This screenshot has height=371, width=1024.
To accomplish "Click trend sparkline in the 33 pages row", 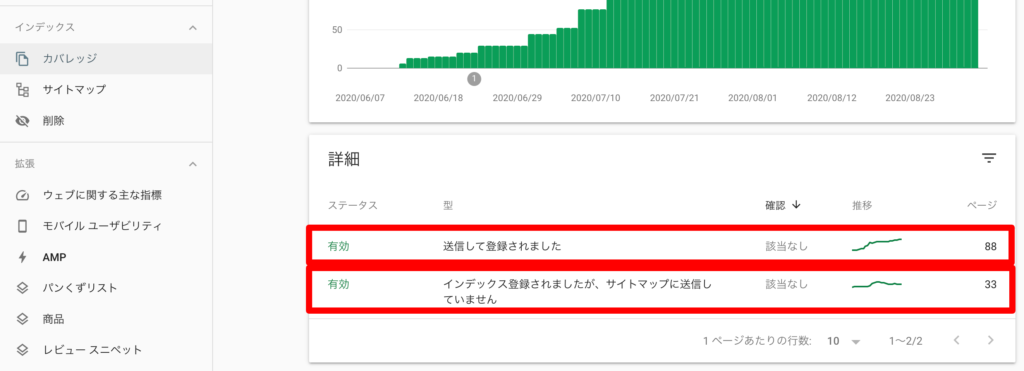I will 877,284.
